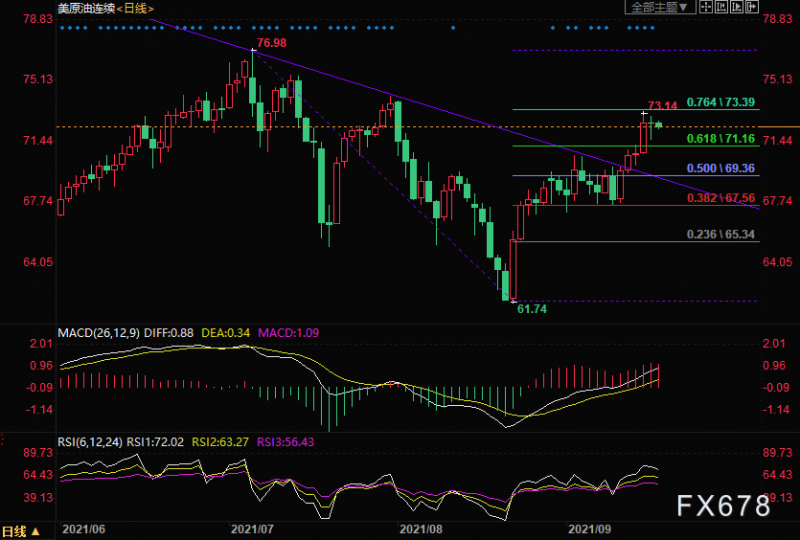Select the RSI(6,12,24) indicator label

click(x=90, y=442)
